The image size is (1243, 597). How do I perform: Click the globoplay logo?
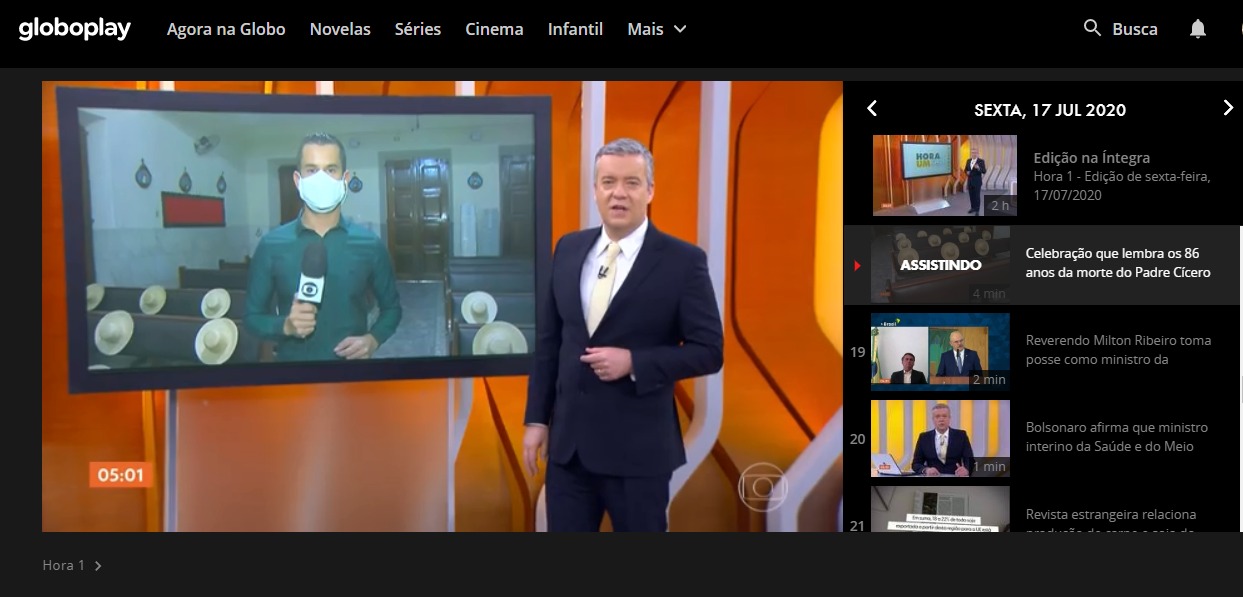pyautogui.click(x=74, y=29)
